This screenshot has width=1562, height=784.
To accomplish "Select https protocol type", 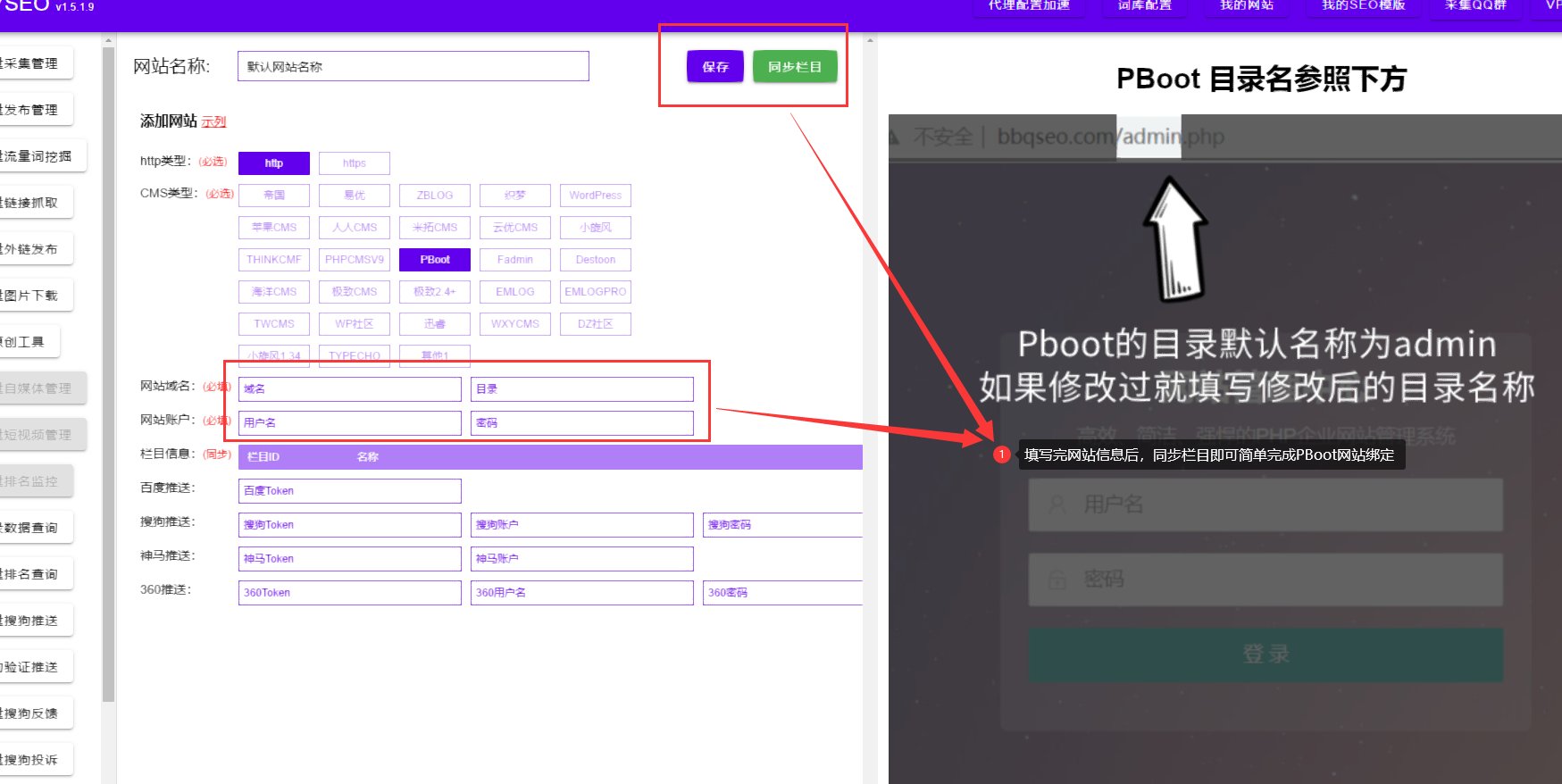I will pos(355,163).
